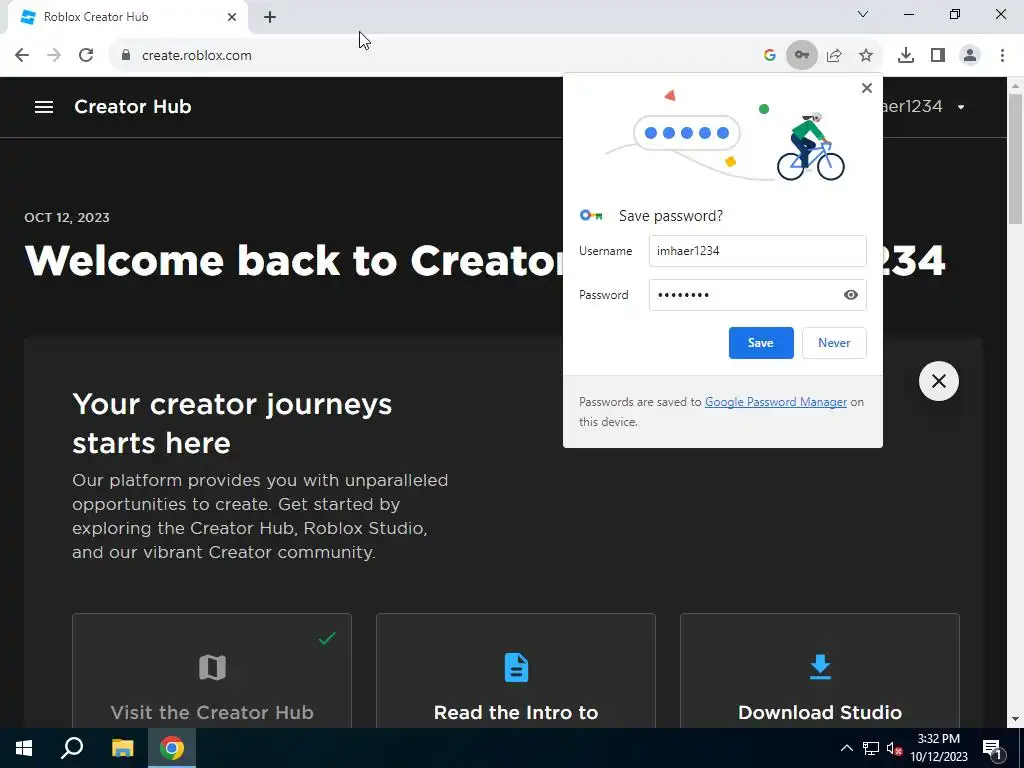This screenshot has height=768, width=1024.
Task: Bookmark this tab with the star icon
Action: 866,56
